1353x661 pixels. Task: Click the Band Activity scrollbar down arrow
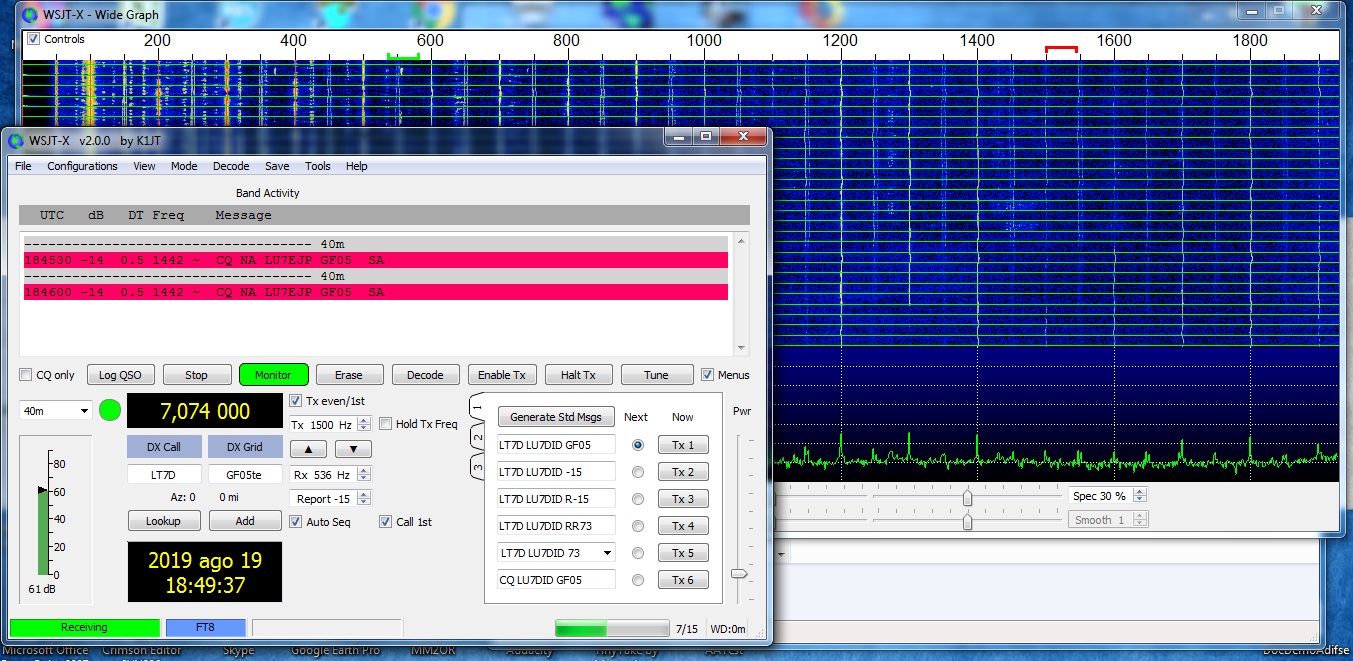(x=741, y=348)
